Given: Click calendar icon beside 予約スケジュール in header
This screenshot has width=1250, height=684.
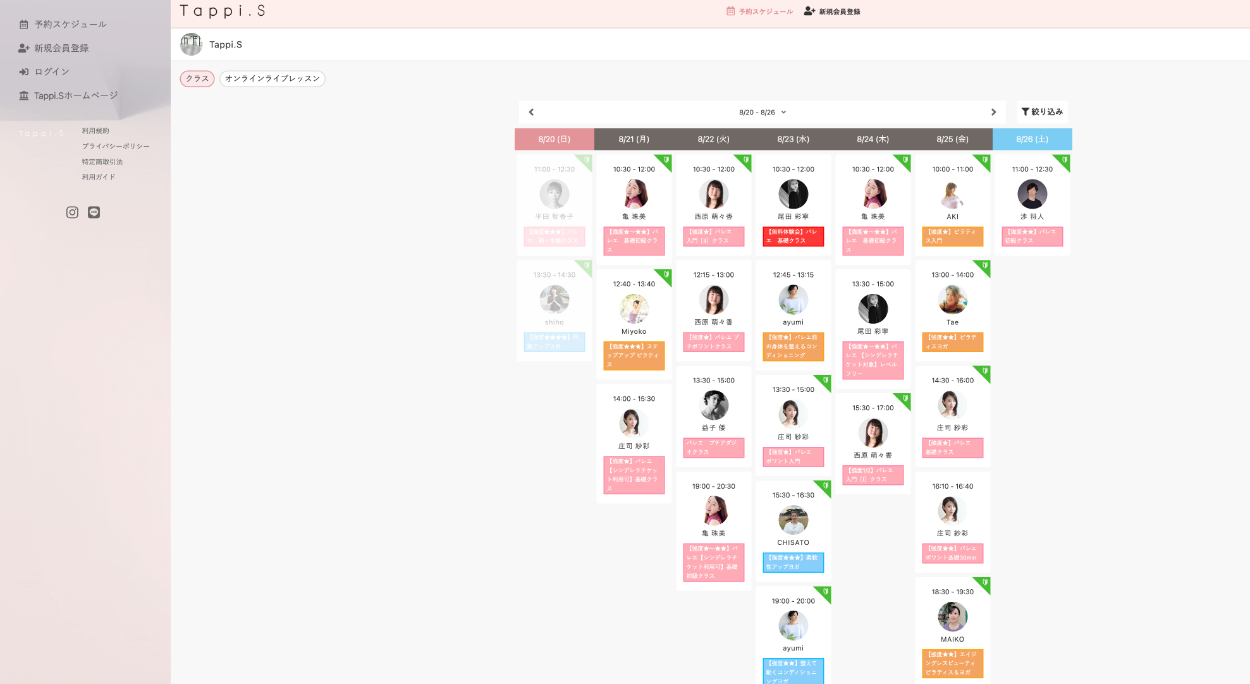Looking at the screenshot, I should pos(731,12).
